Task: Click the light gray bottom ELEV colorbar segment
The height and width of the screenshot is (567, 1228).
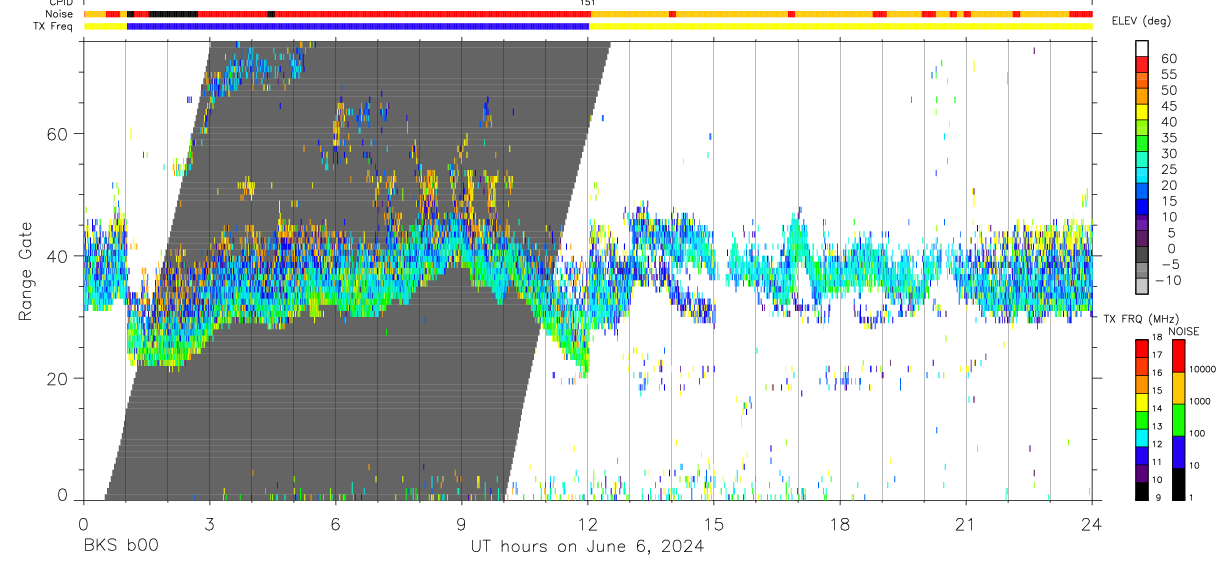Action: [x=1141, y=285]
